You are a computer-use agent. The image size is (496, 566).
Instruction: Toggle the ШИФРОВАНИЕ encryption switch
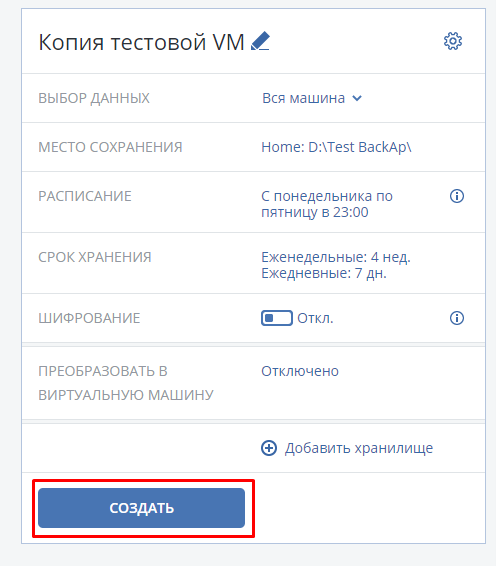[x=277, y=318]
